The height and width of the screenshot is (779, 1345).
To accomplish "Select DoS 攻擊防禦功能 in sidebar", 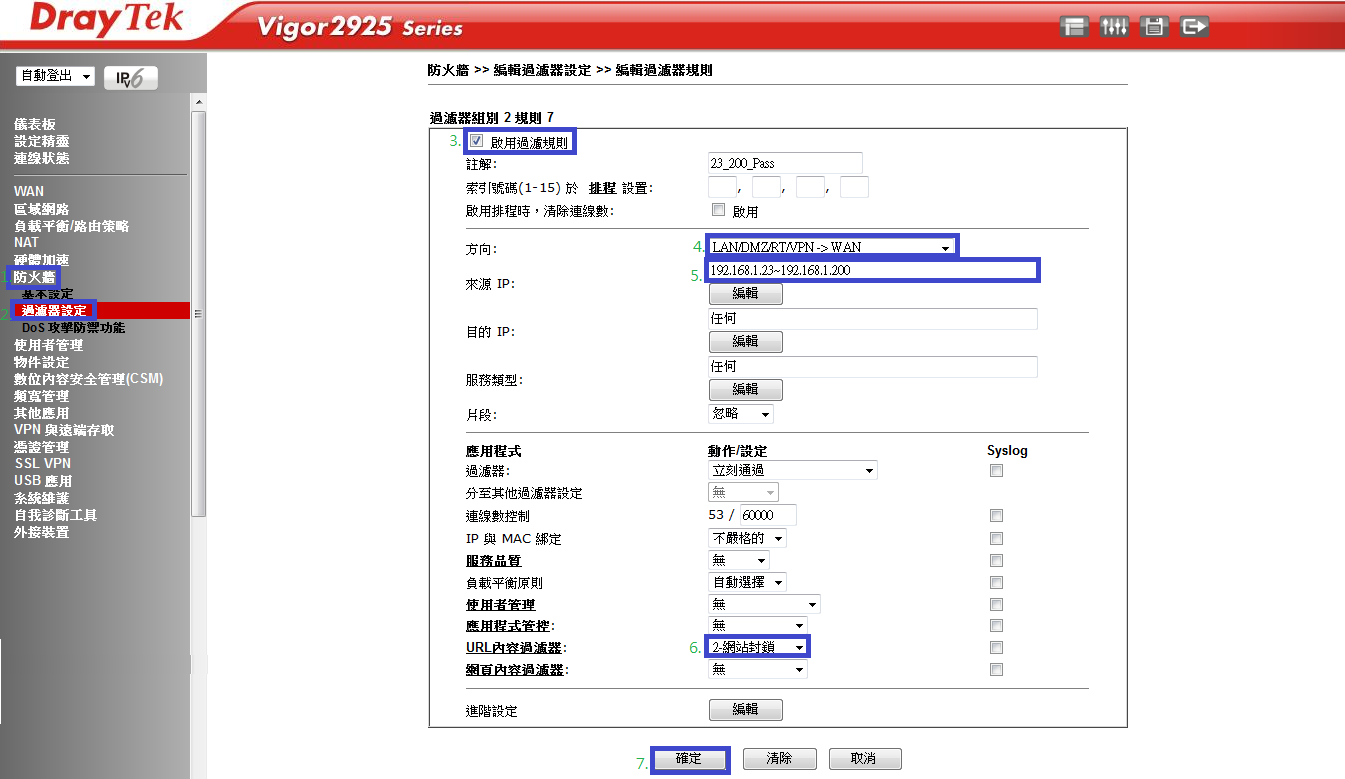I will point(74,328).
